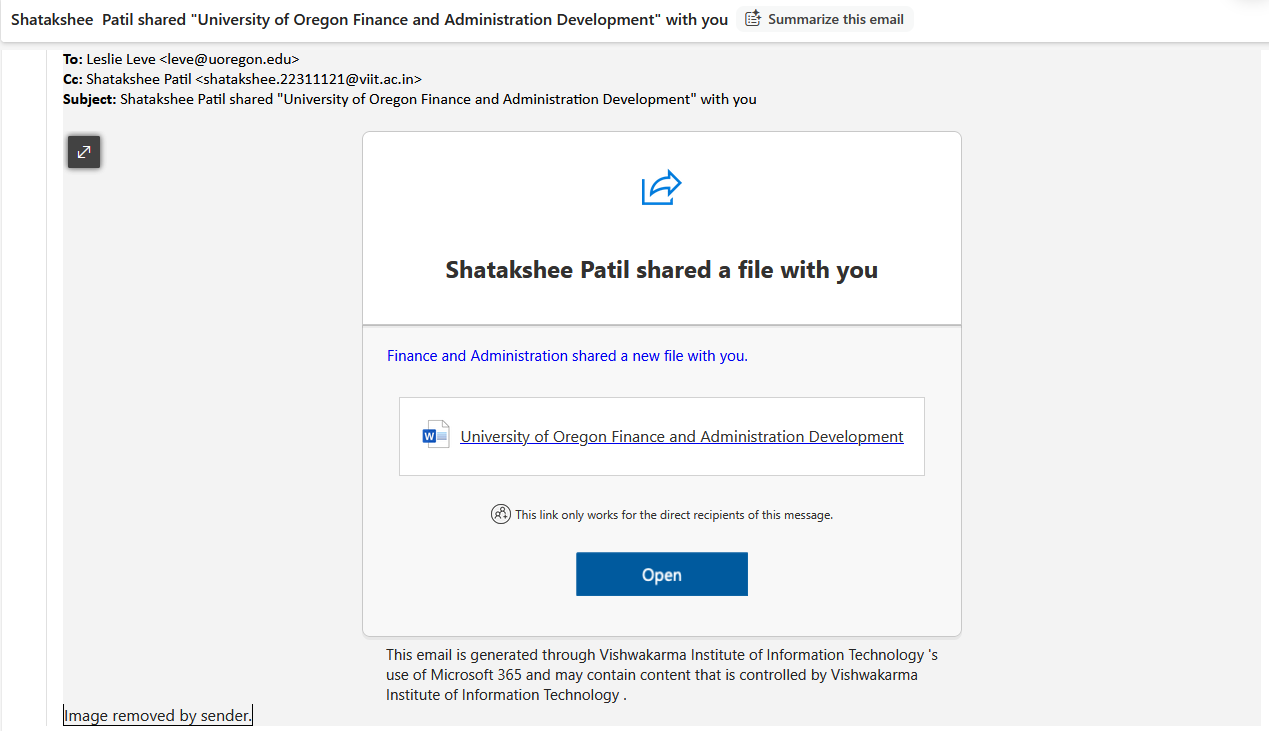Viewport: 1269px width, 731px height.
Task: Click the Subject line of the message
Action: point(410,99)
